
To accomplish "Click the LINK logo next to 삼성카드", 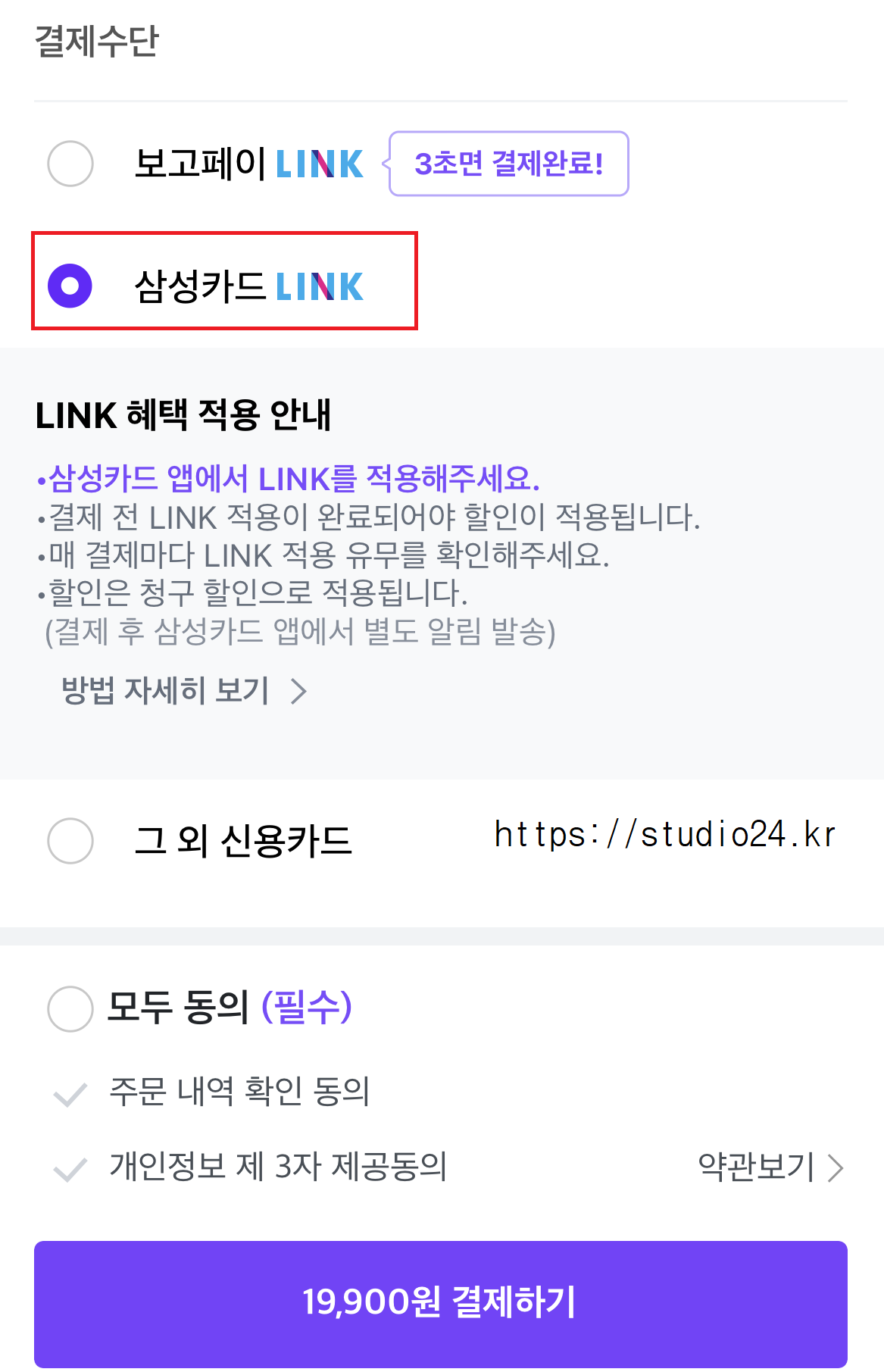I will pos(320,286).
